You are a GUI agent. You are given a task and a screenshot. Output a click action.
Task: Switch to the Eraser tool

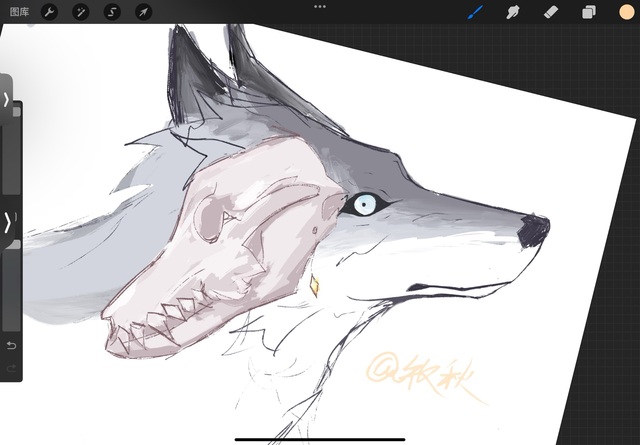click(550, 12)
